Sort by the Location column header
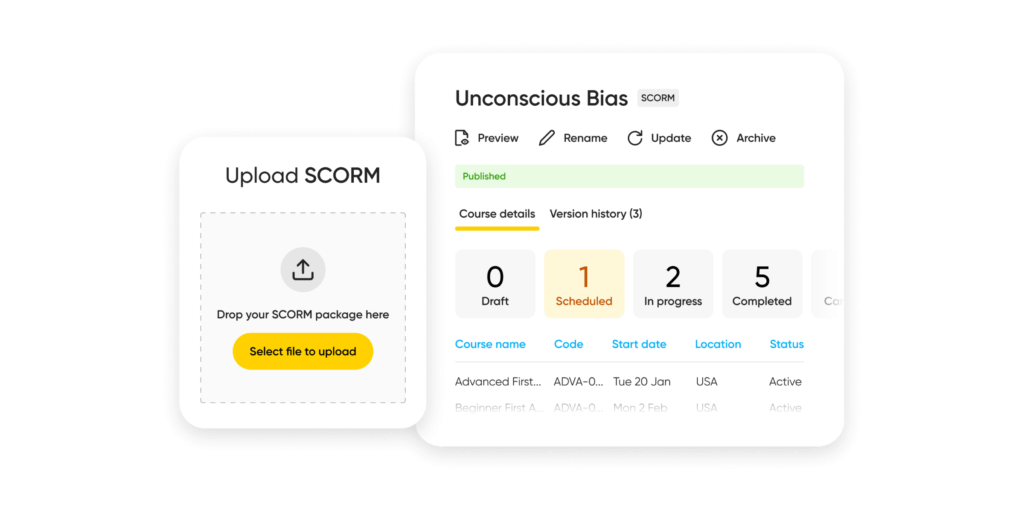1024x512 pixels. pos(718,344)
